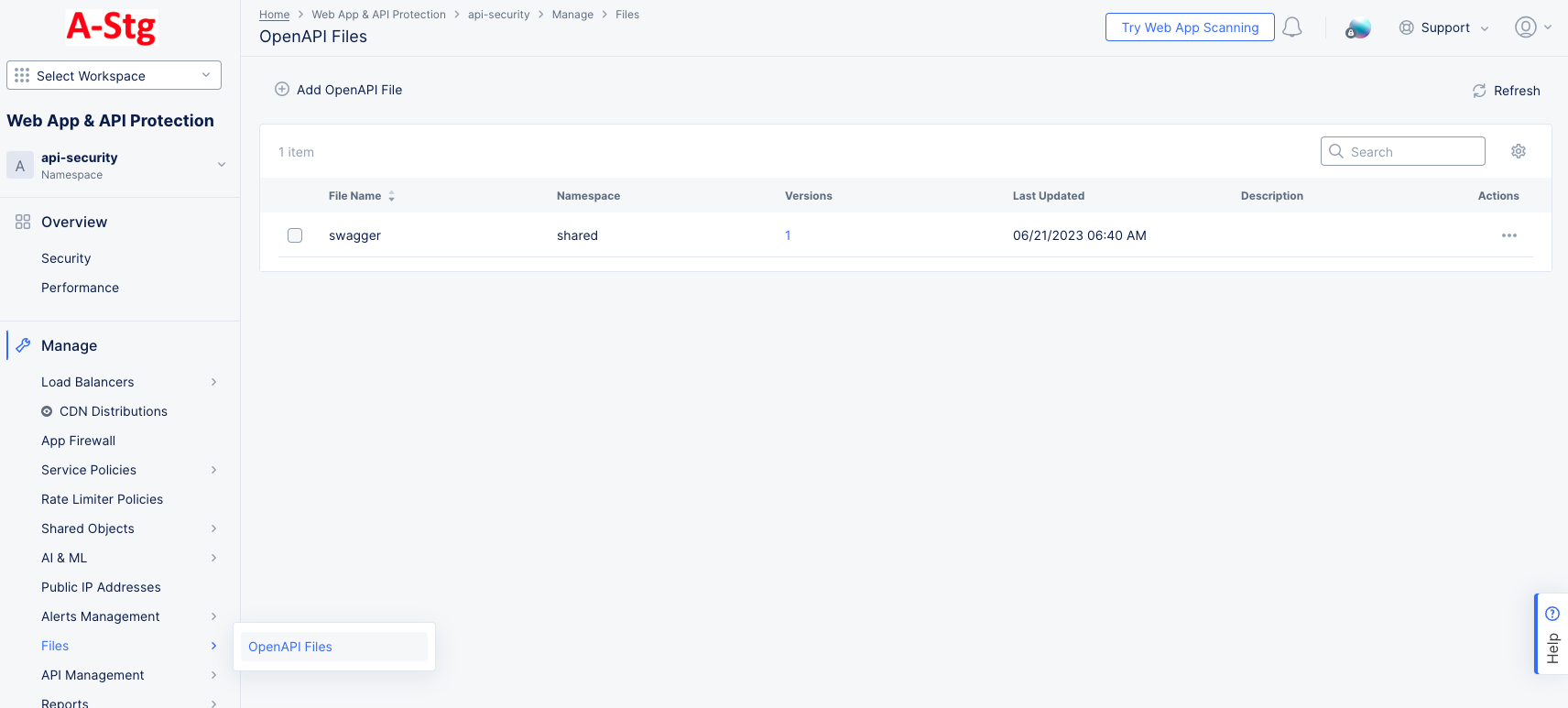Open the user account profile icon
This screenshot has height=708, width=1568.
click(1525, 27)
